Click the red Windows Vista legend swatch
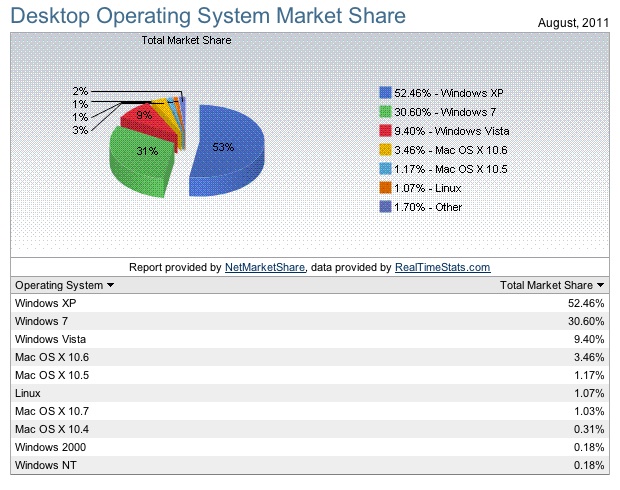 point(386,130)
